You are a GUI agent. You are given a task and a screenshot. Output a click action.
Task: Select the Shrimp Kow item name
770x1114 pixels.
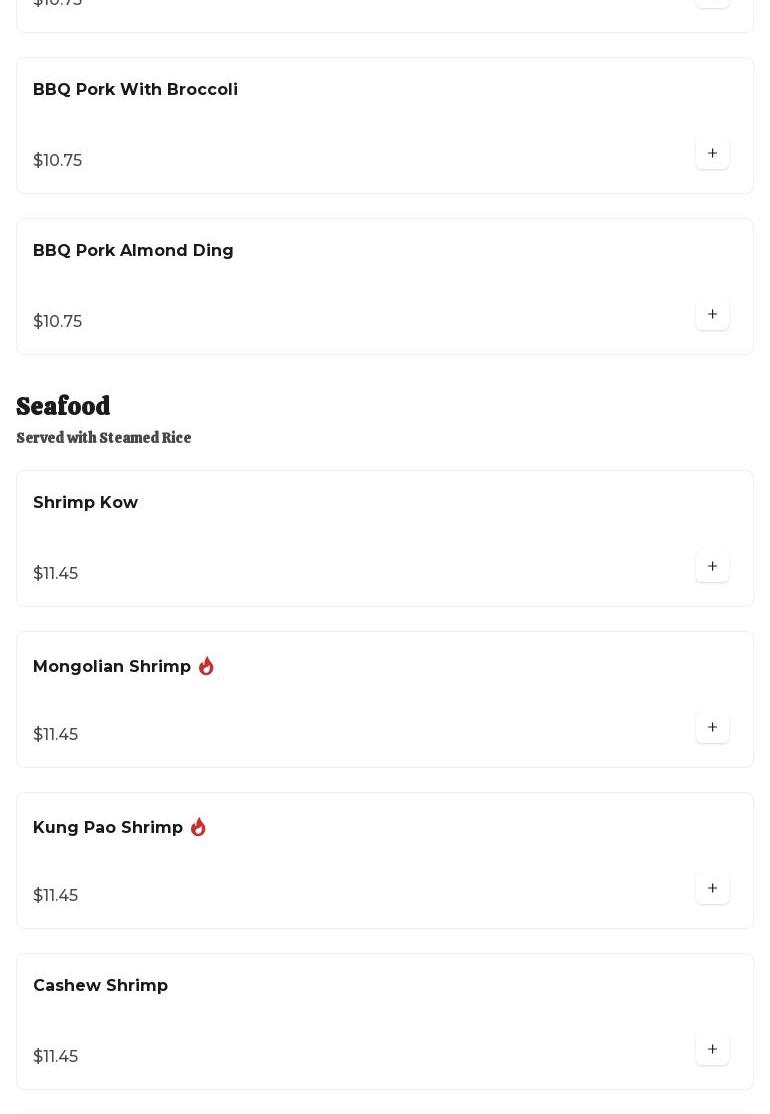click(85, 503)
